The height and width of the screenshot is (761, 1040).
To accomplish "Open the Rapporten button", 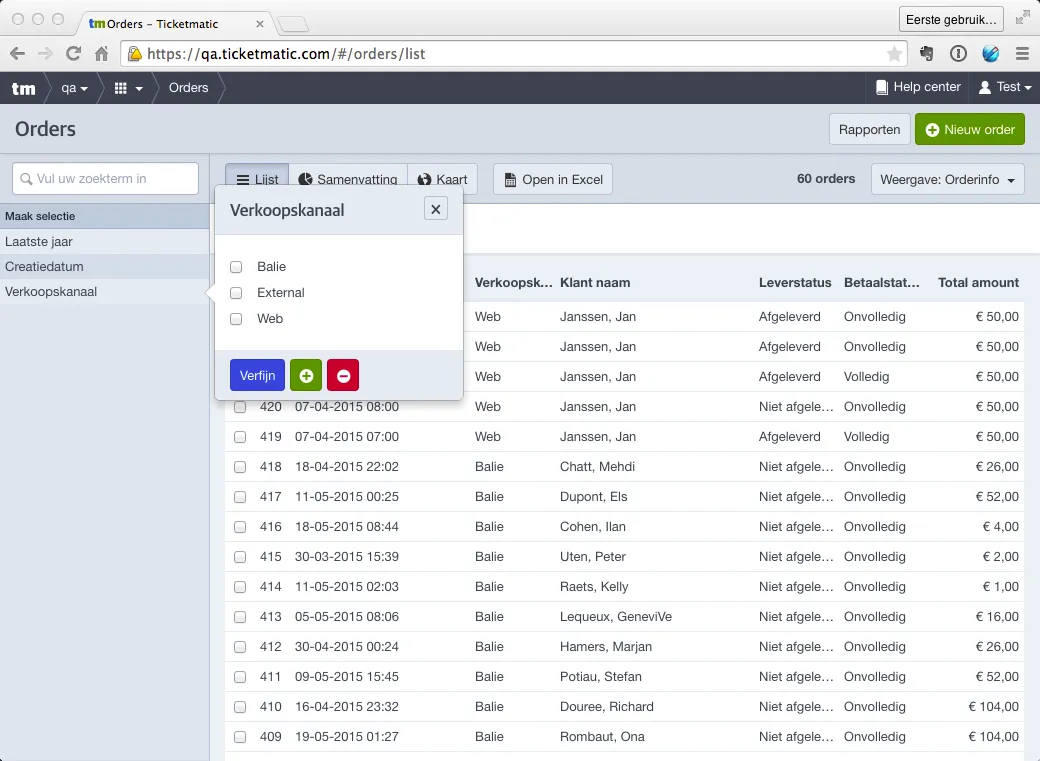I will pyautogui.click(x=869, y=129).
